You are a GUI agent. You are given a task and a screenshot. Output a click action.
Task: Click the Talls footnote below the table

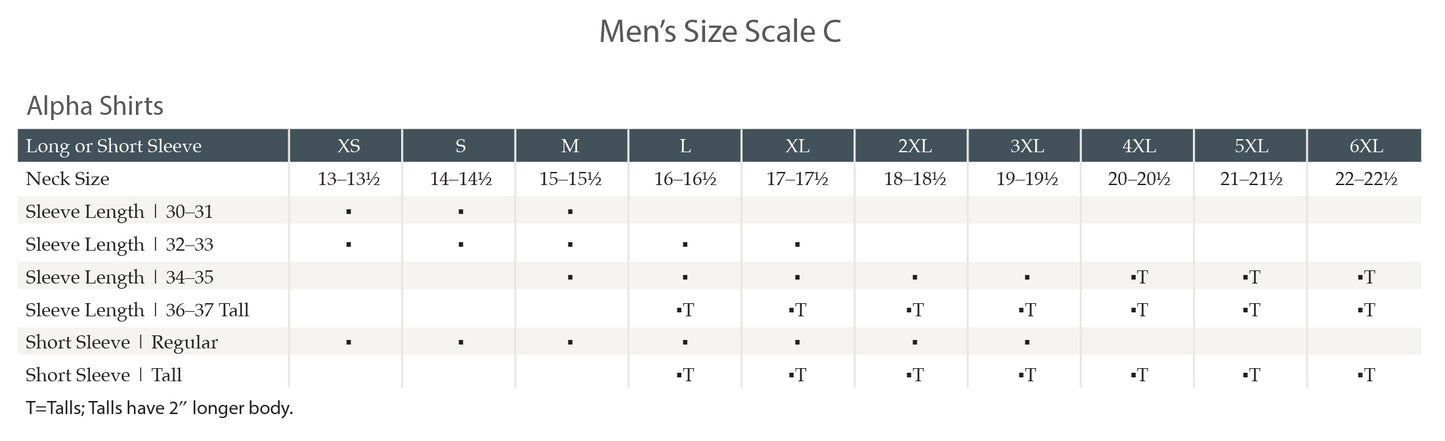click(x=160, y=408)
